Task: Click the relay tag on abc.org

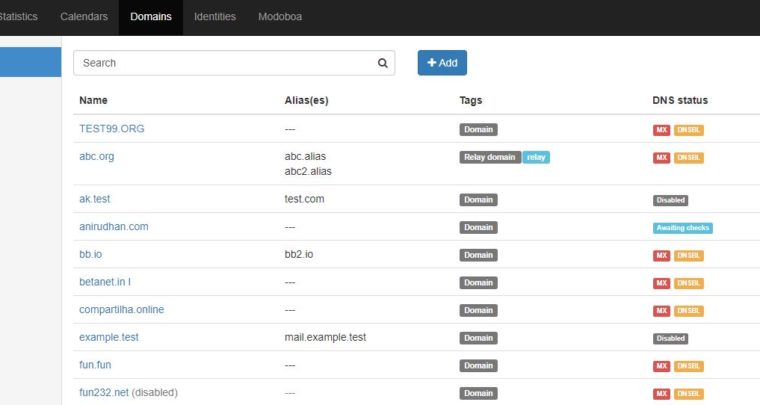Action: 536,157
